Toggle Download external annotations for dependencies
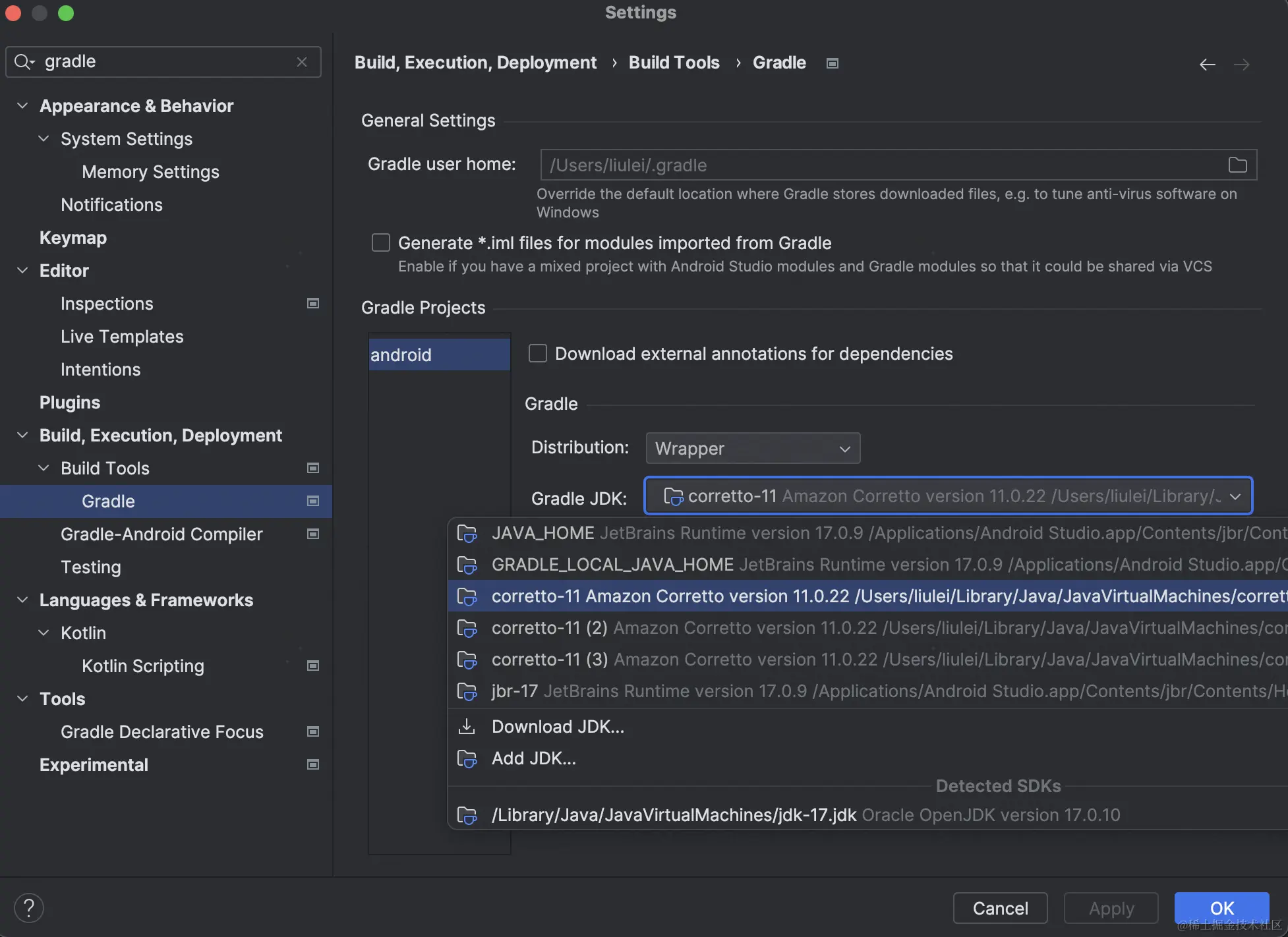This screenshot has width=1288, height=937. tap(538, 353)
